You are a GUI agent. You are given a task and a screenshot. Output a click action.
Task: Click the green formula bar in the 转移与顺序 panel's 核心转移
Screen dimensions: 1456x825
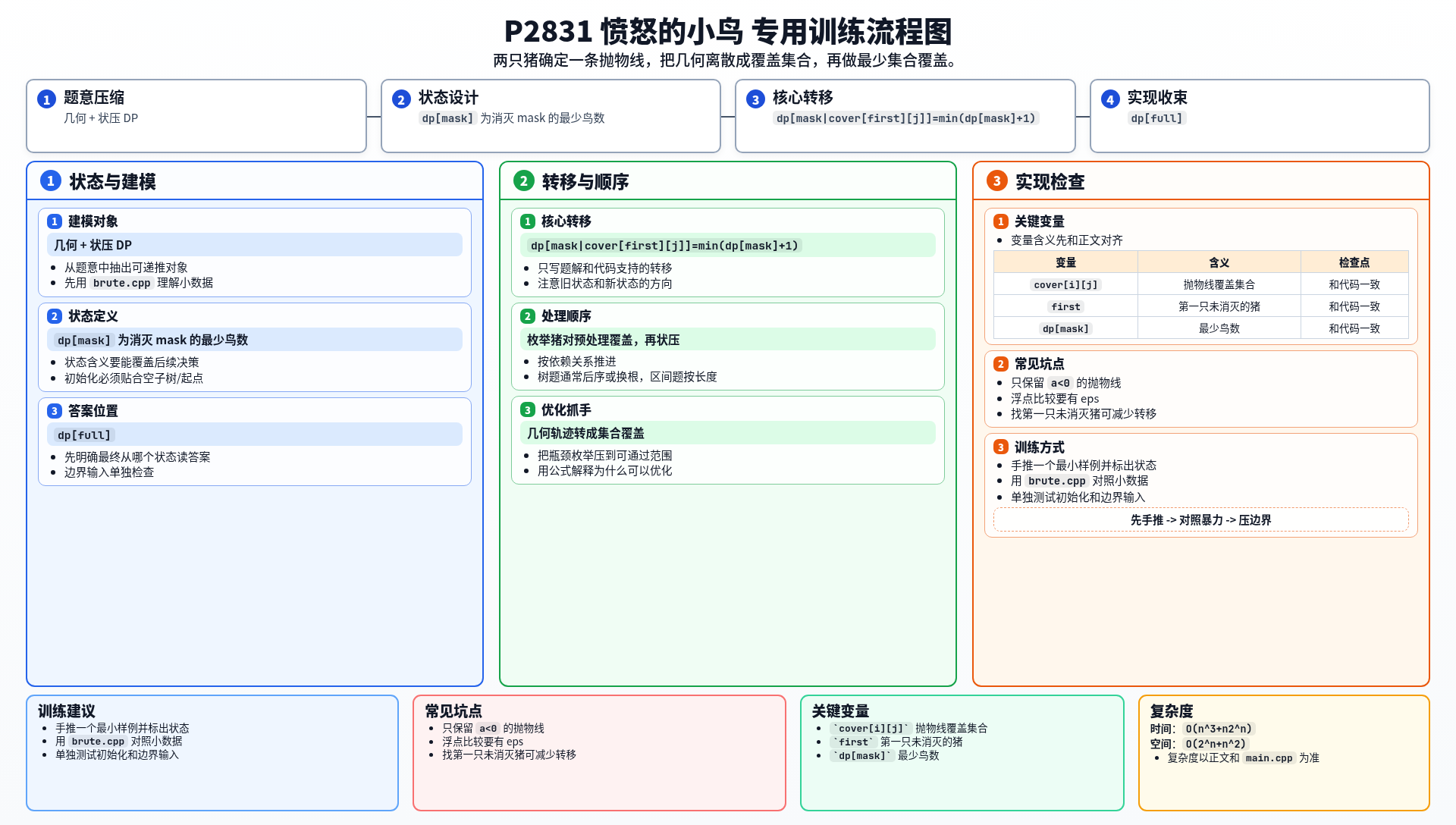728,246
